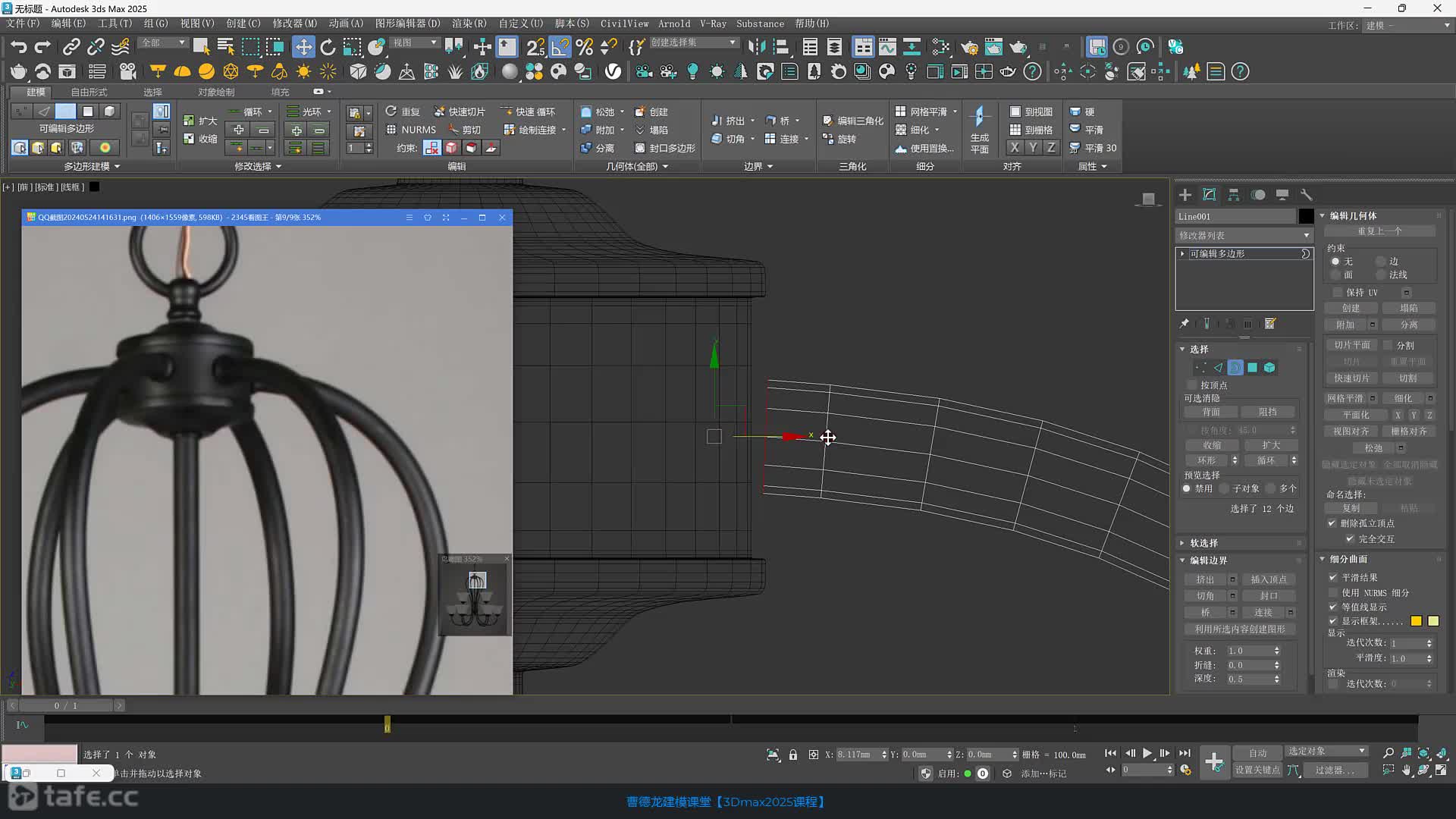The width and height of the screenshot is (1456, 819).
Task: Click Go to End playback icon
Action: 1185,753
